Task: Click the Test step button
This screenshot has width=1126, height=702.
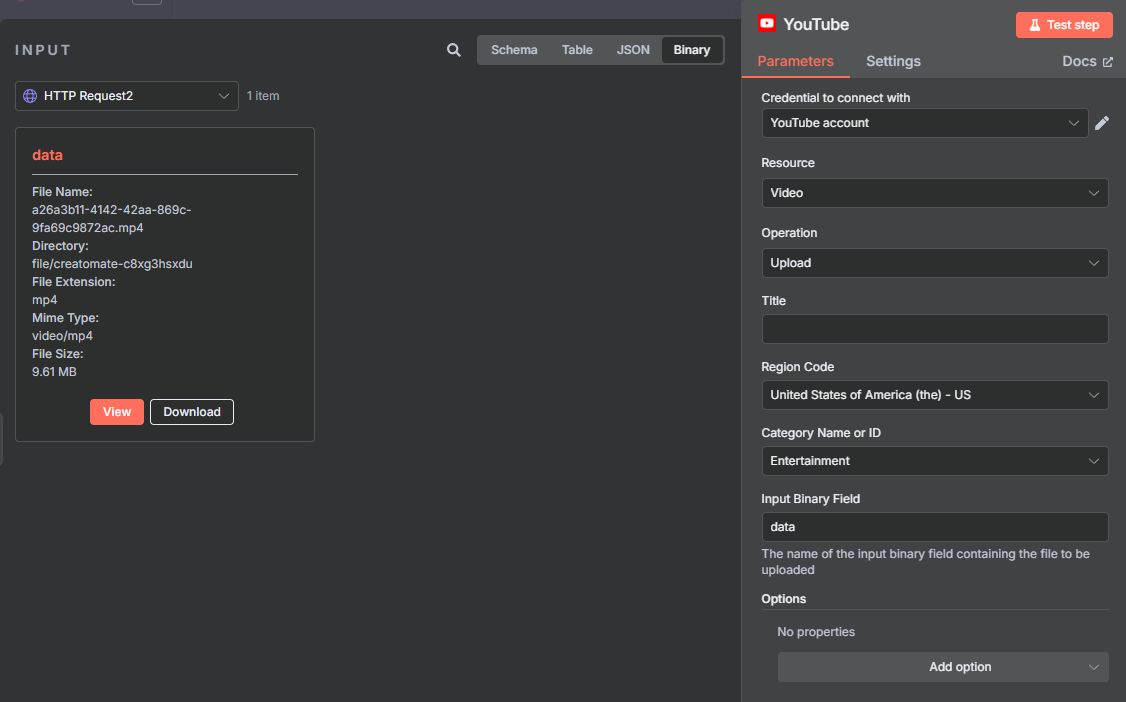Action: click(x=1064, y=25)
